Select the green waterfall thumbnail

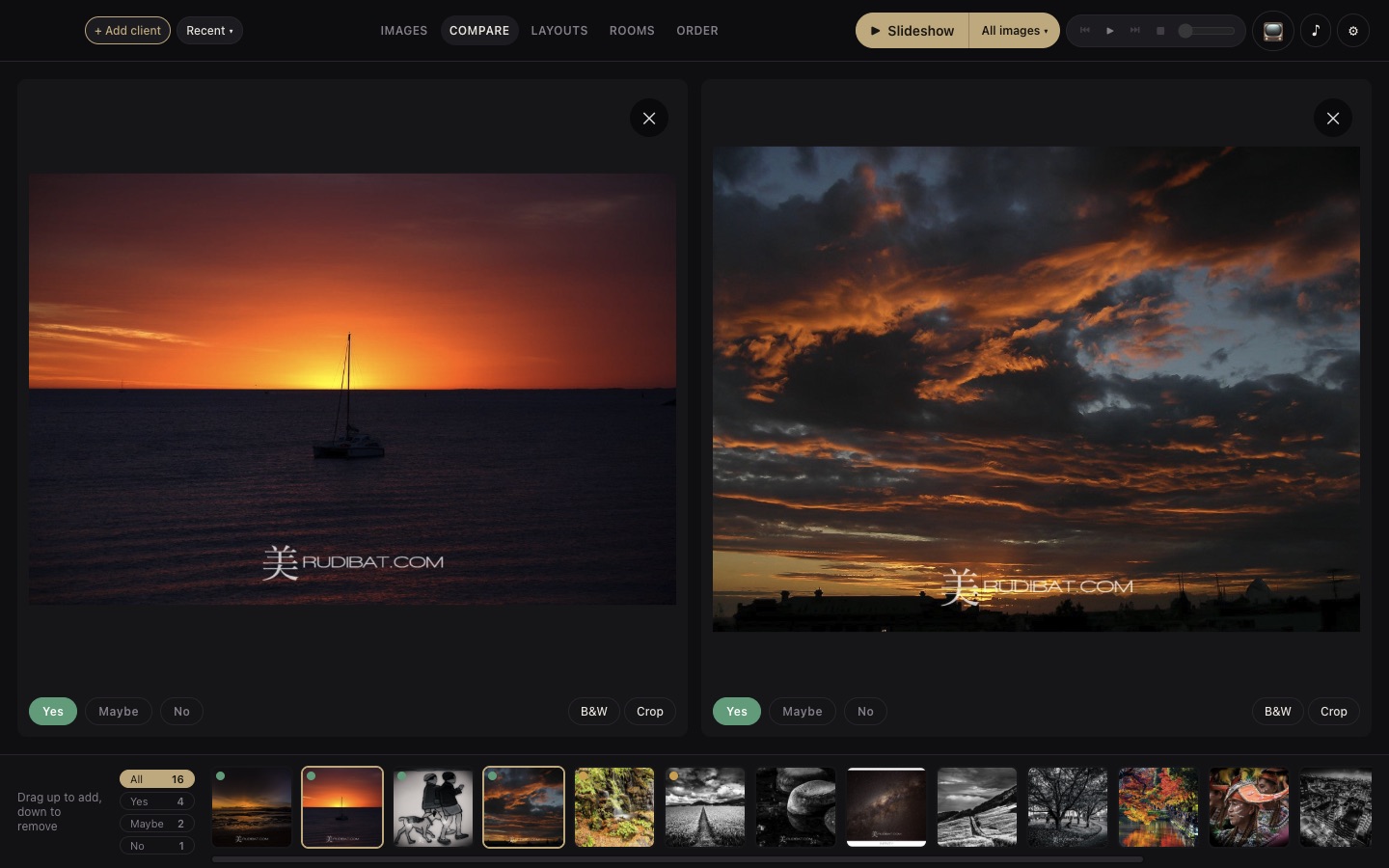coord(614,807)
